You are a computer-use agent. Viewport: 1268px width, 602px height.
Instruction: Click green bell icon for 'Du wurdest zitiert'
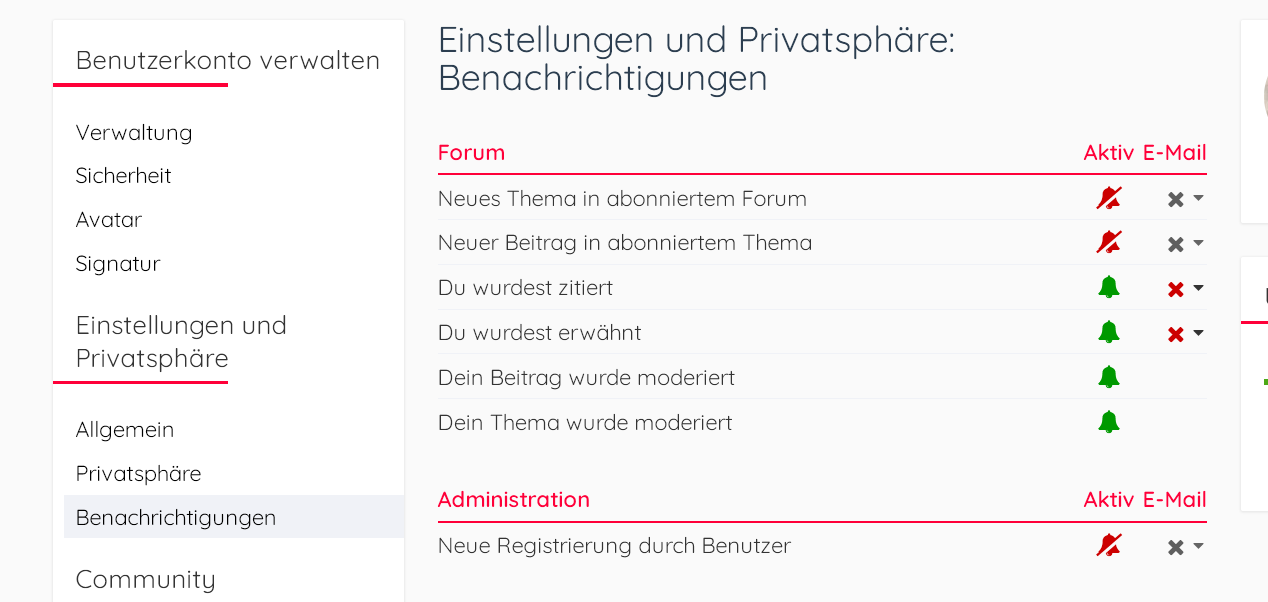[1108, 288]
